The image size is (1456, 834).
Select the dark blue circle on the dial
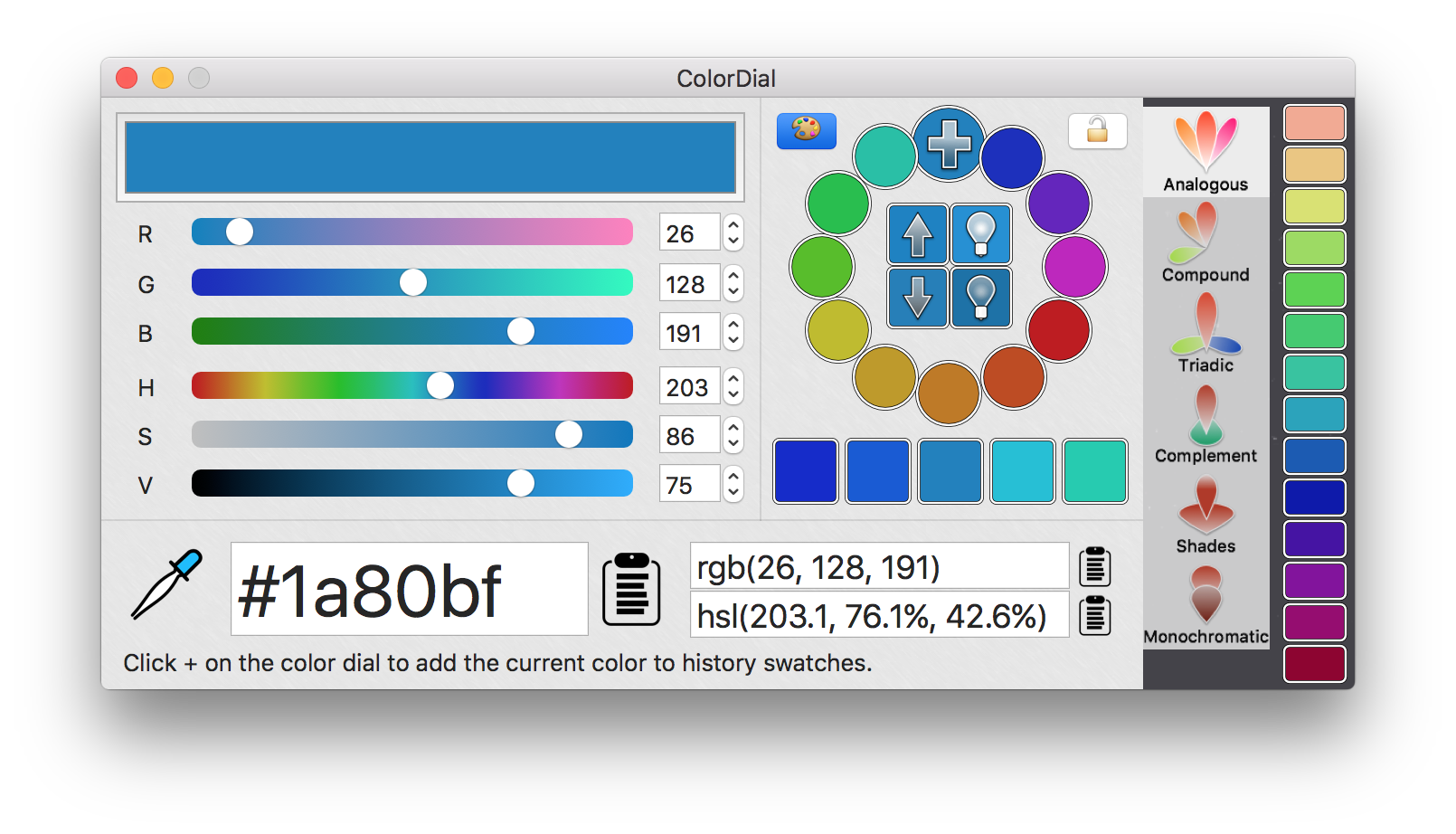(x=1013, y=158)
